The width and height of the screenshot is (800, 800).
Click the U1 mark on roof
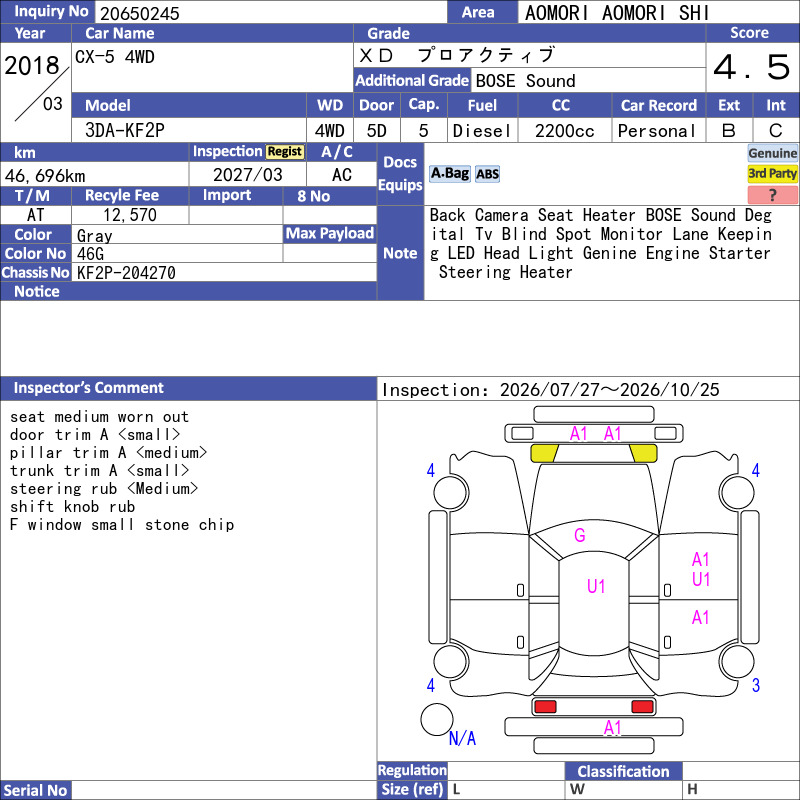[x=596, y=586]
